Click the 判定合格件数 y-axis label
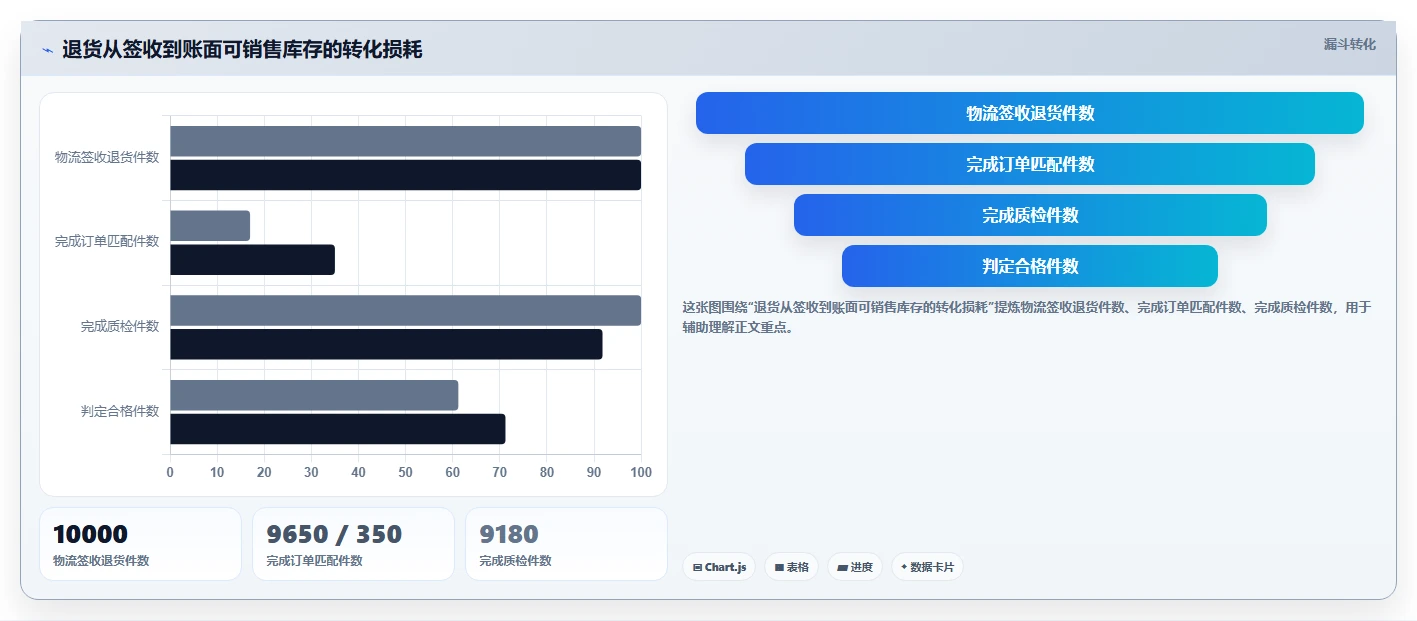This screenshot has width=1417, height=621. click(x=120, y=411)
